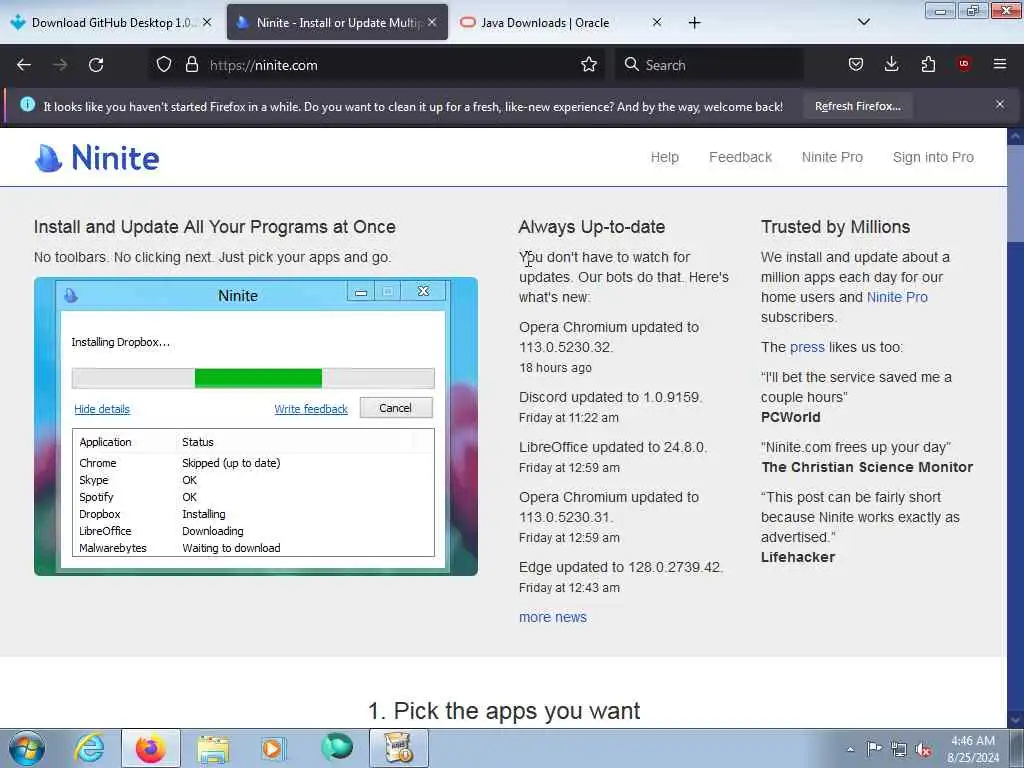
Task: Reload the current page
Action: coord(96,65)
